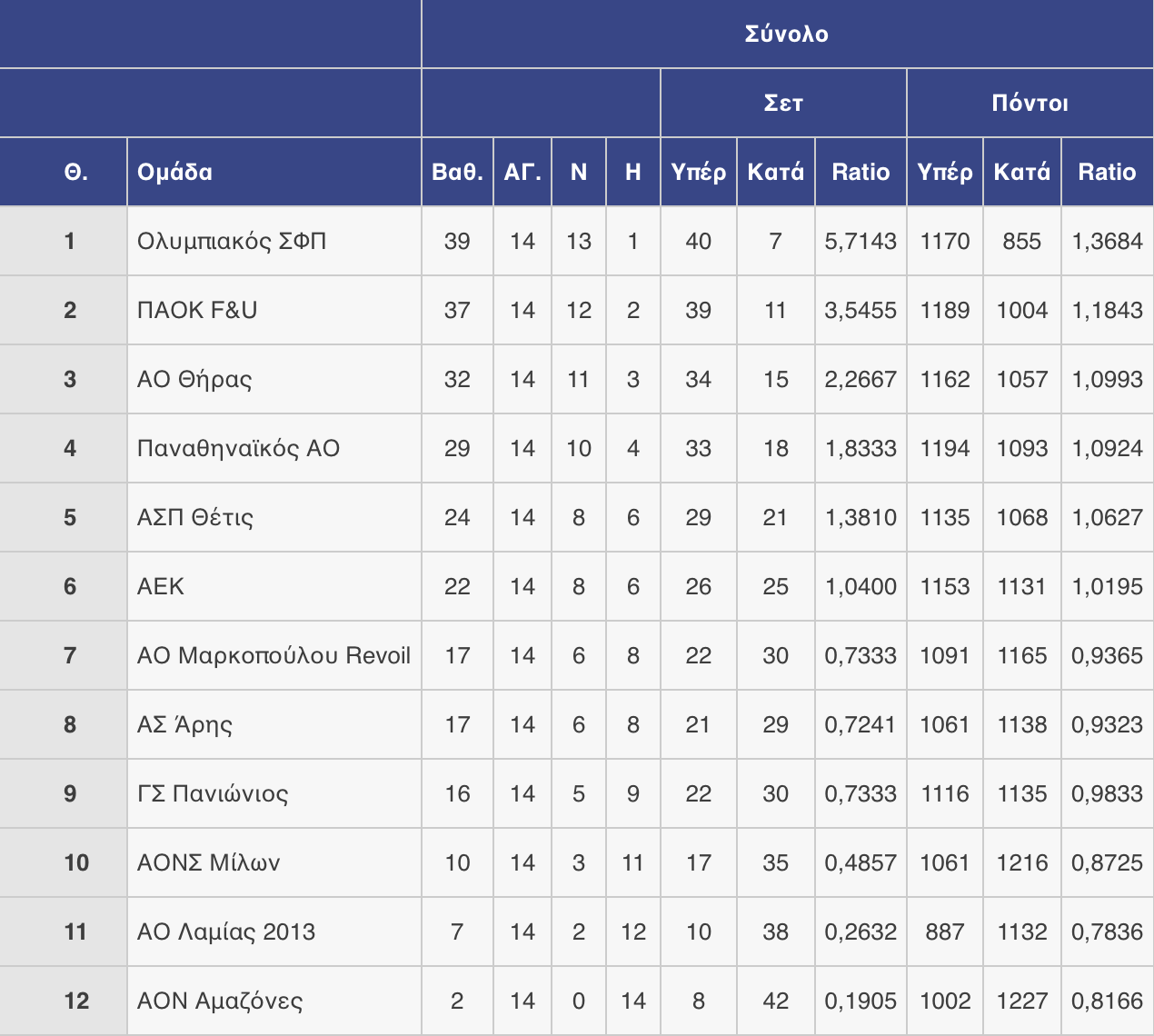Click set ratio 1,0400
The image size is (1154, 1036).
click(x=861, y=586)
